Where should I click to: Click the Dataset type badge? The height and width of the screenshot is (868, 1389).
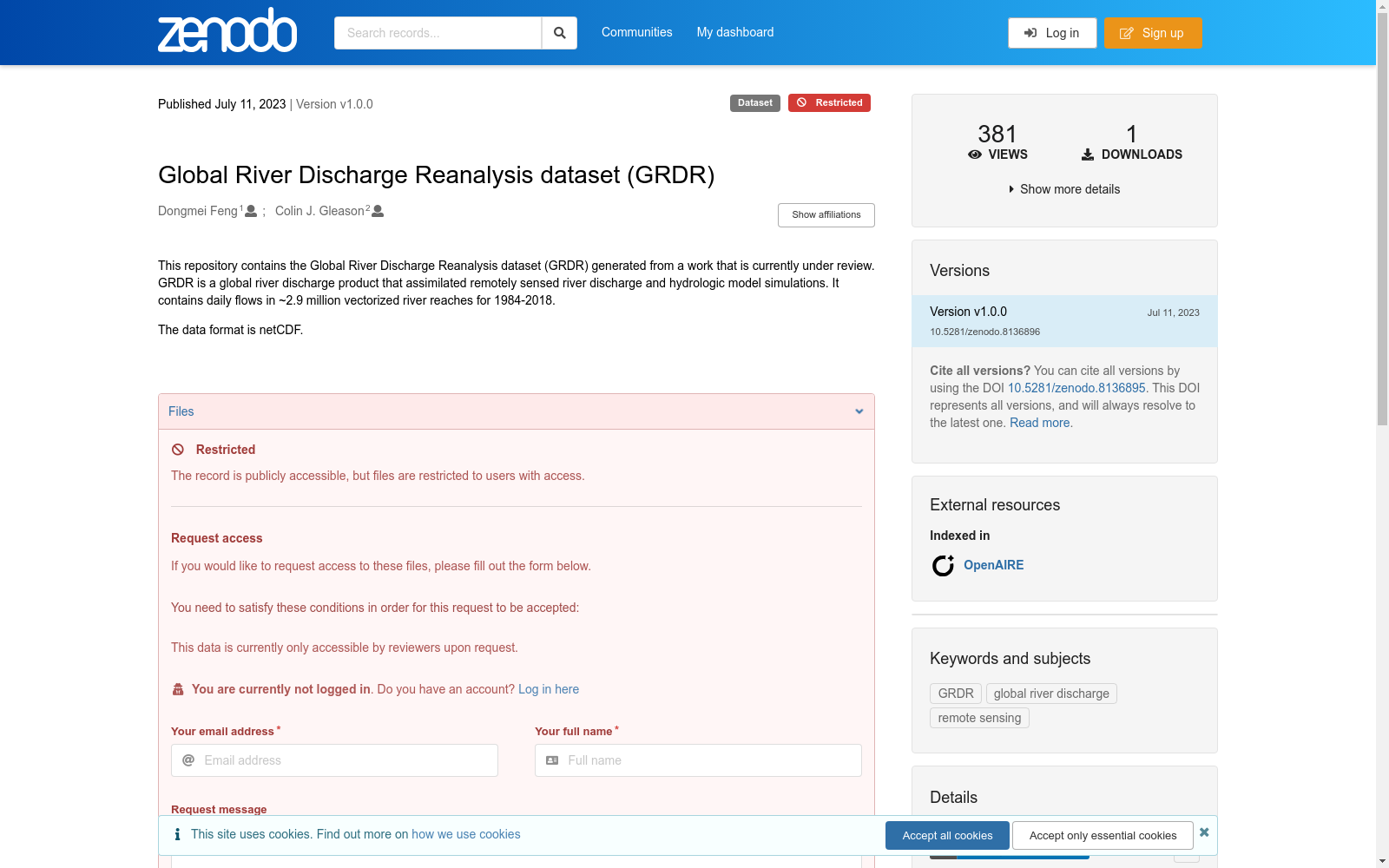(x=755, y=102)
